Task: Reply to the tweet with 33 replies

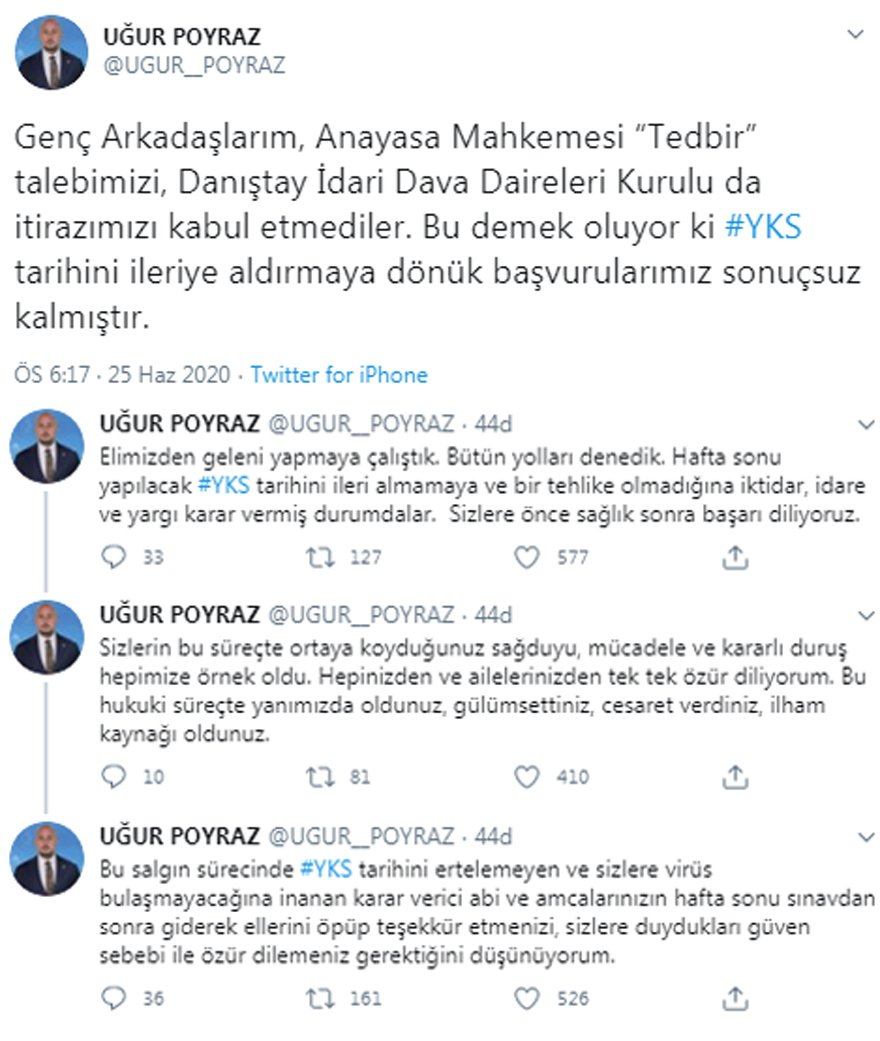Action: [116, 558]
